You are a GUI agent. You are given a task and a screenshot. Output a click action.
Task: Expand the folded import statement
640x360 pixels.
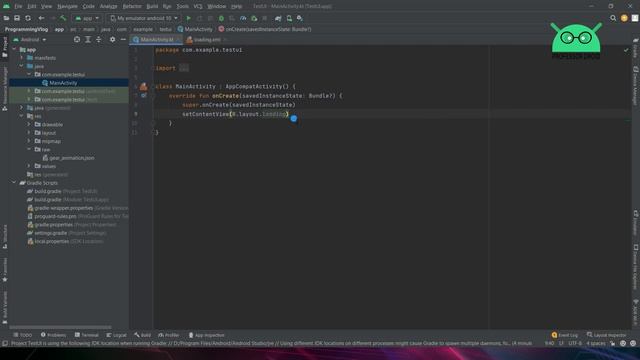(184, 68)
